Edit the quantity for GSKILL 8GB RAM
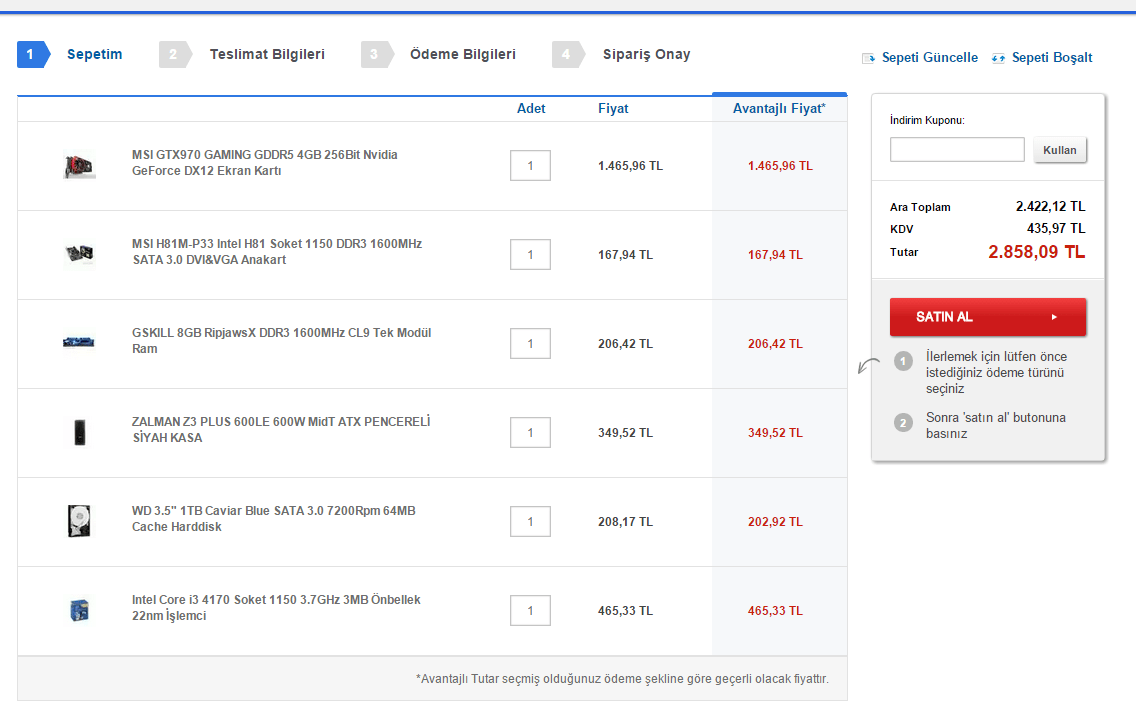The image size is (1136, 717). click(530, 343)
